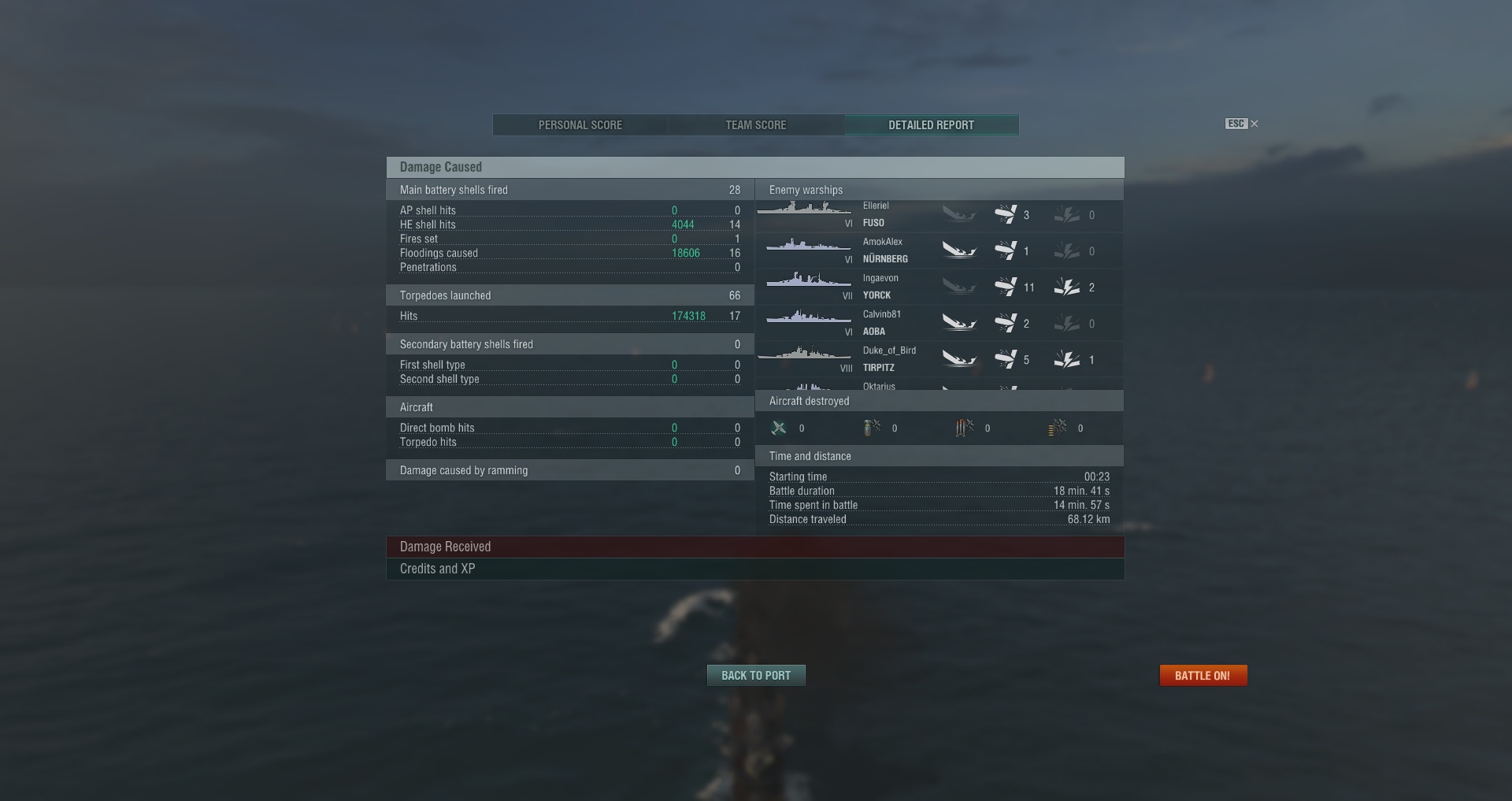The image size is (1512, 801).
Task: Click the Tirpitz ship silhouette
Action: coord(804,353)
